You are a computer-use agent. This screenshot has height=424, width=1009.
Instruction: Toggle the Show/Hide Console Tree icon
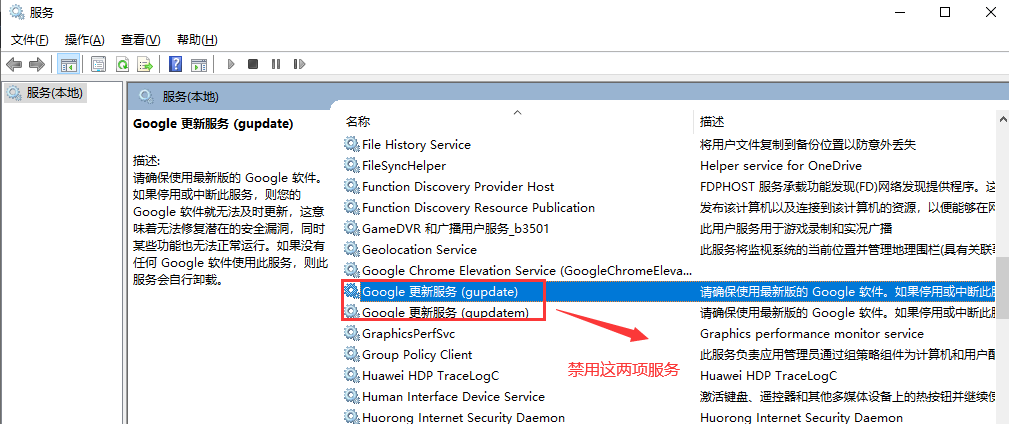click(x=69, y=64)
